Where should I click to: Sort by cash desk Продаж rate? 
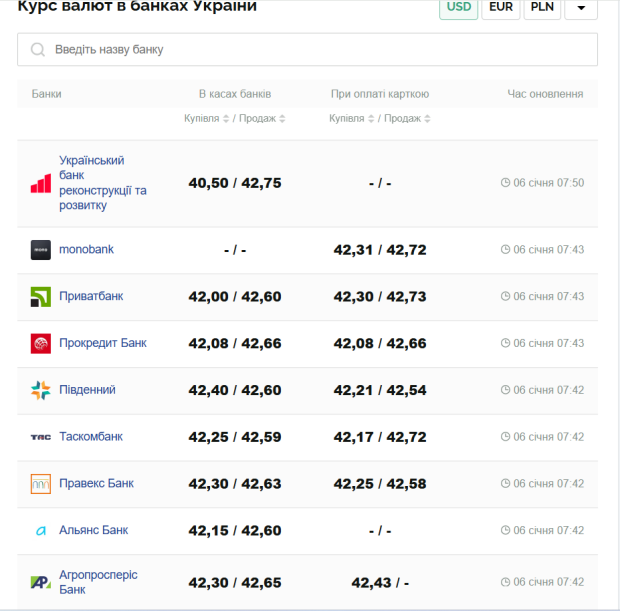click(x=262, y=119)
